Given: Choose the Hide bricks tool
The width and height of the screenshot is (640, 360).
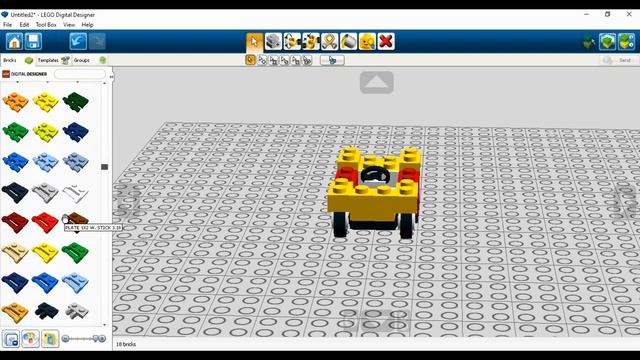Looking at the screenshot, I should point(367,42).
